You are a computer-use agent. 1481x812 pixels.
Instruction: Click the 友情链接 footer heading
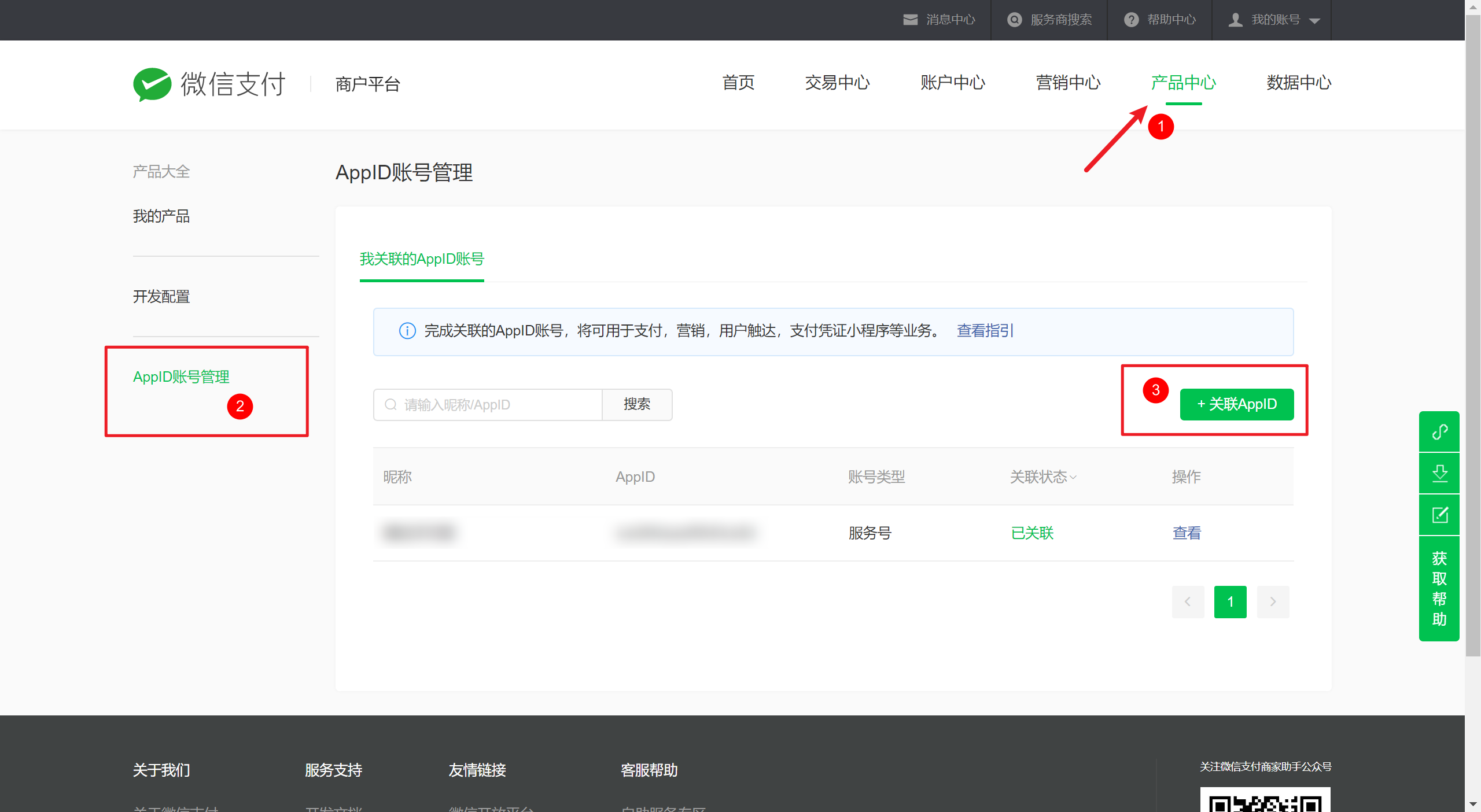tap(477, 770)
